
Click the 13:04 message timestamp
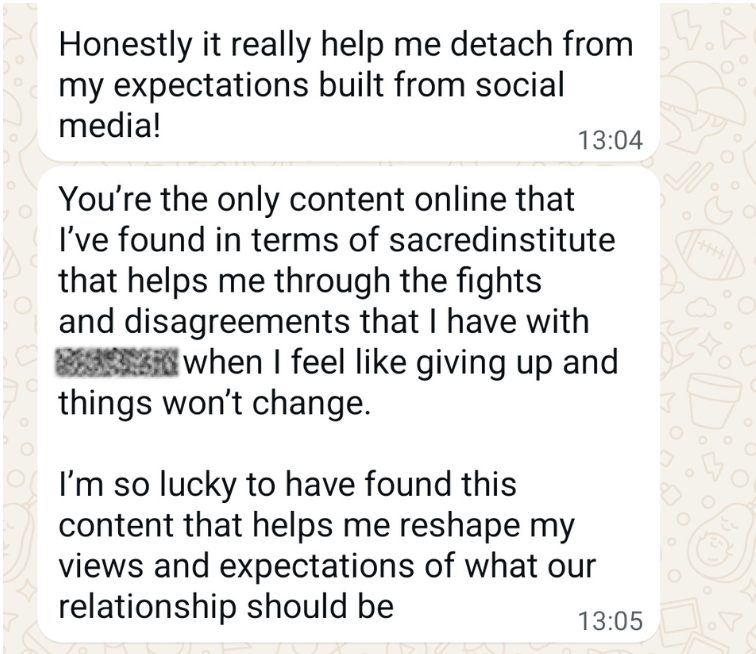tap(609, 142)
